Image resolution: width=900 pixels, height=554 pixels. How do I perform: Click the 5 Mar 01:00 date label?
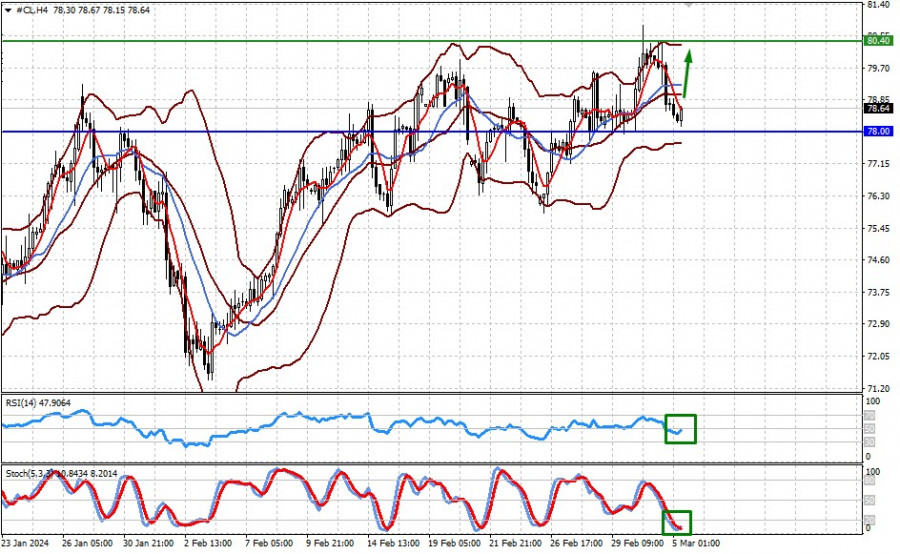point(697,543)
